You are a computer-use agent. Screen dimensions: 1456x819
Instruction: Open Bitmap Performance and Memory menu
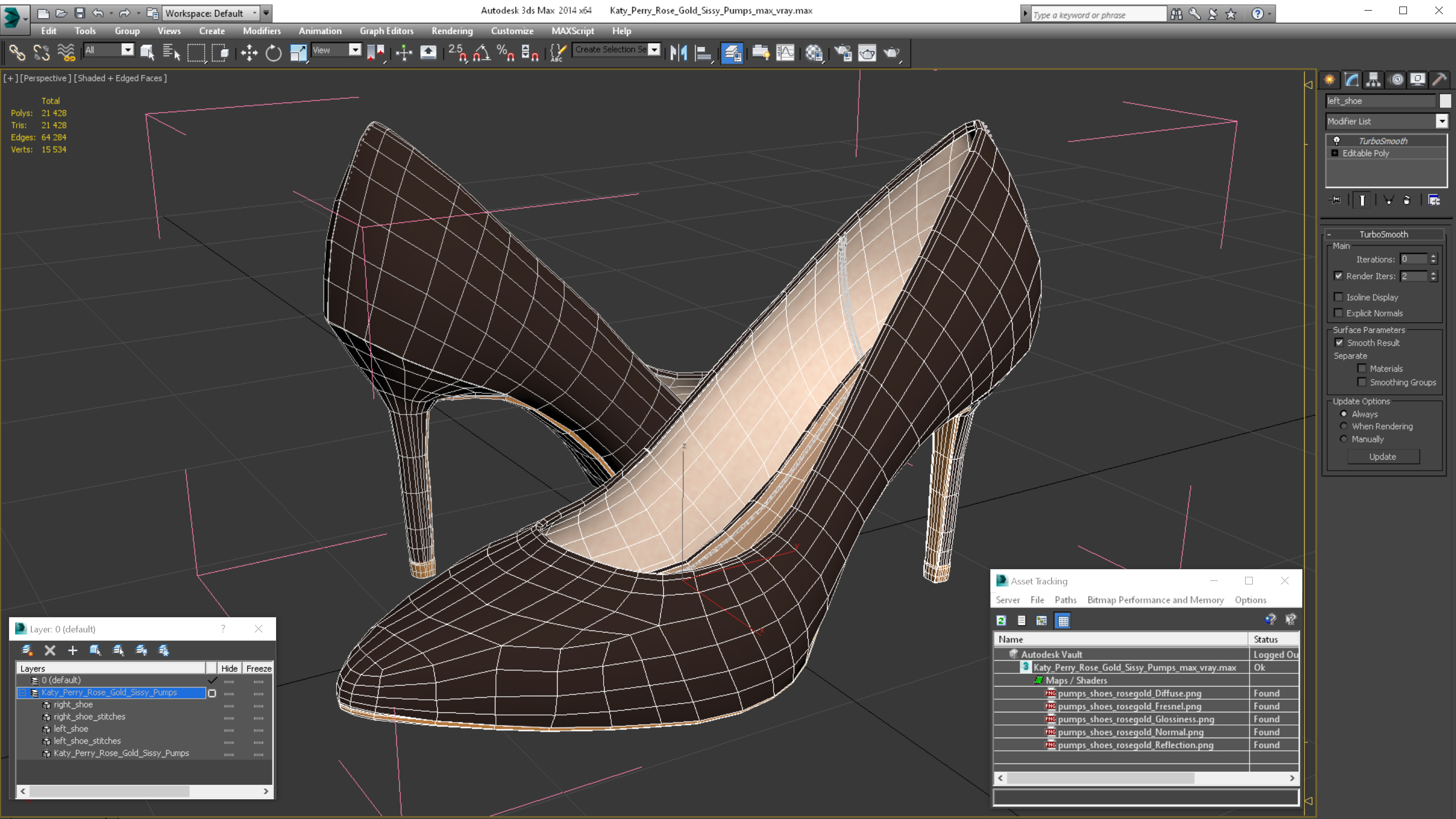(1155, 600)
